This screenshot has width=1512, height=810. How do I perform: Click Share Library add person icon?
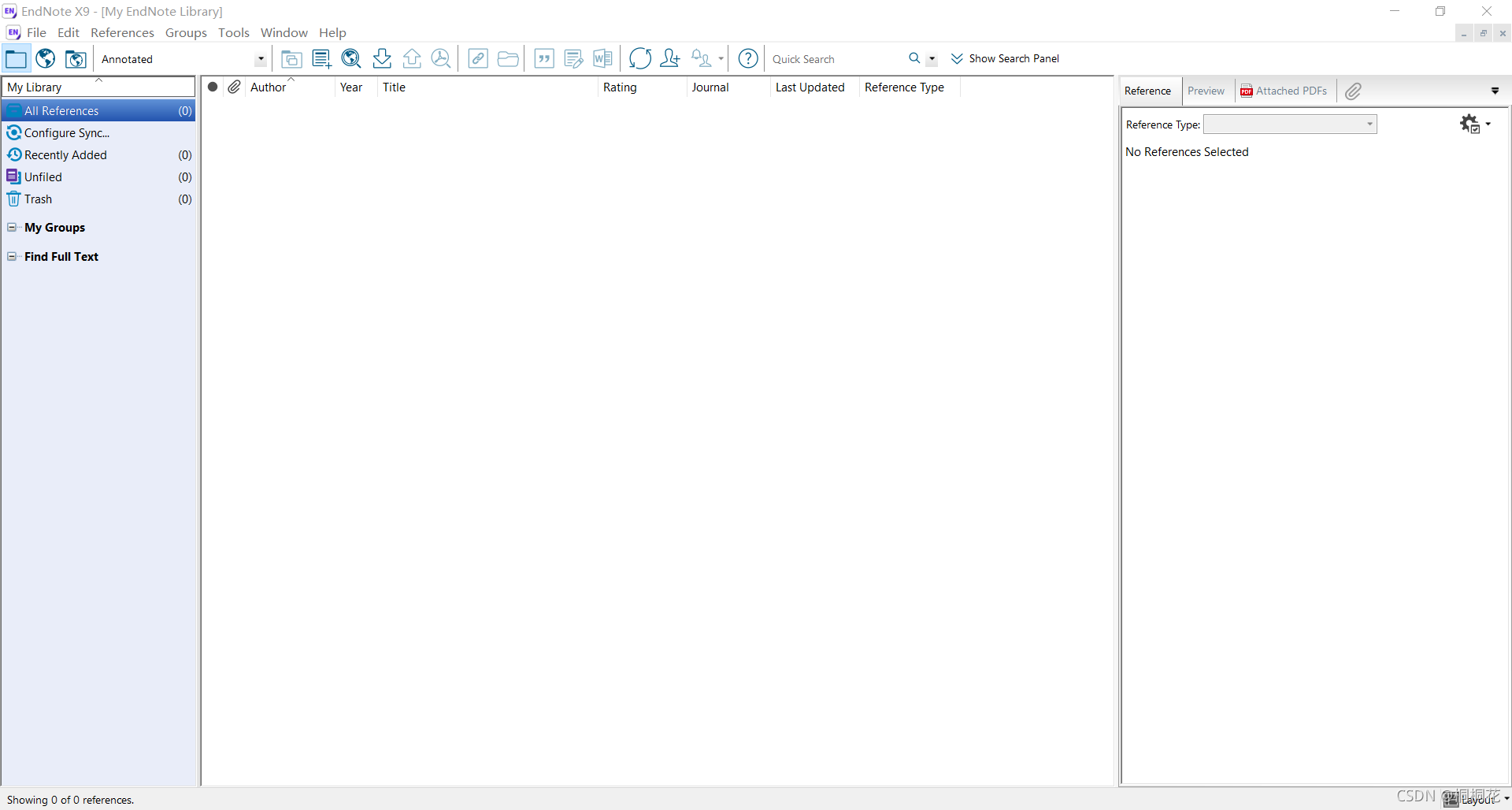coord(670,59)
